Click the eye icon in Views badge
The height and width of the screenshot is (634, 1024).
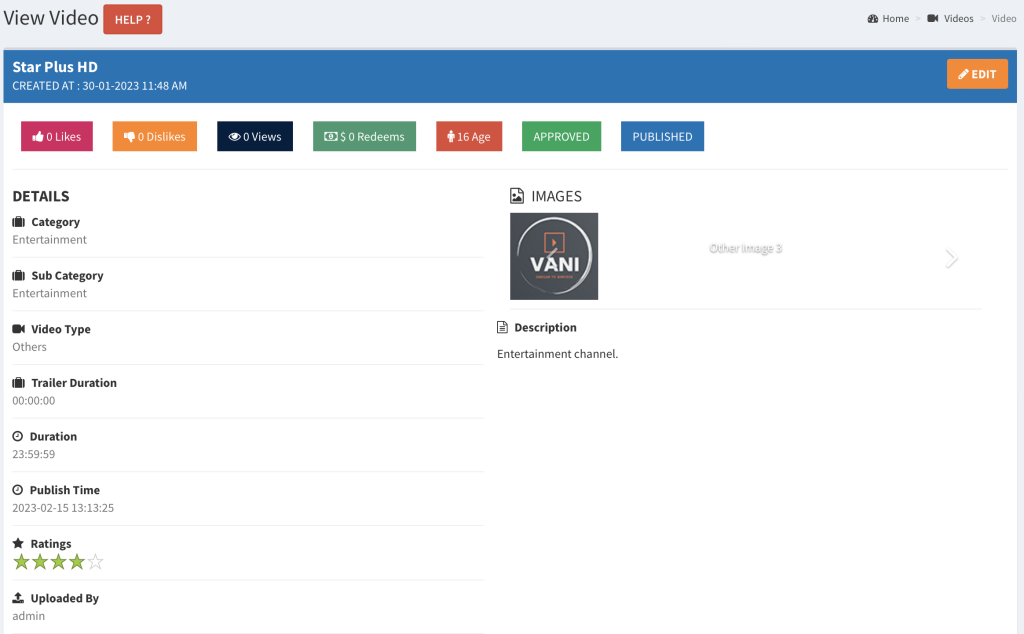click(234, 136)
